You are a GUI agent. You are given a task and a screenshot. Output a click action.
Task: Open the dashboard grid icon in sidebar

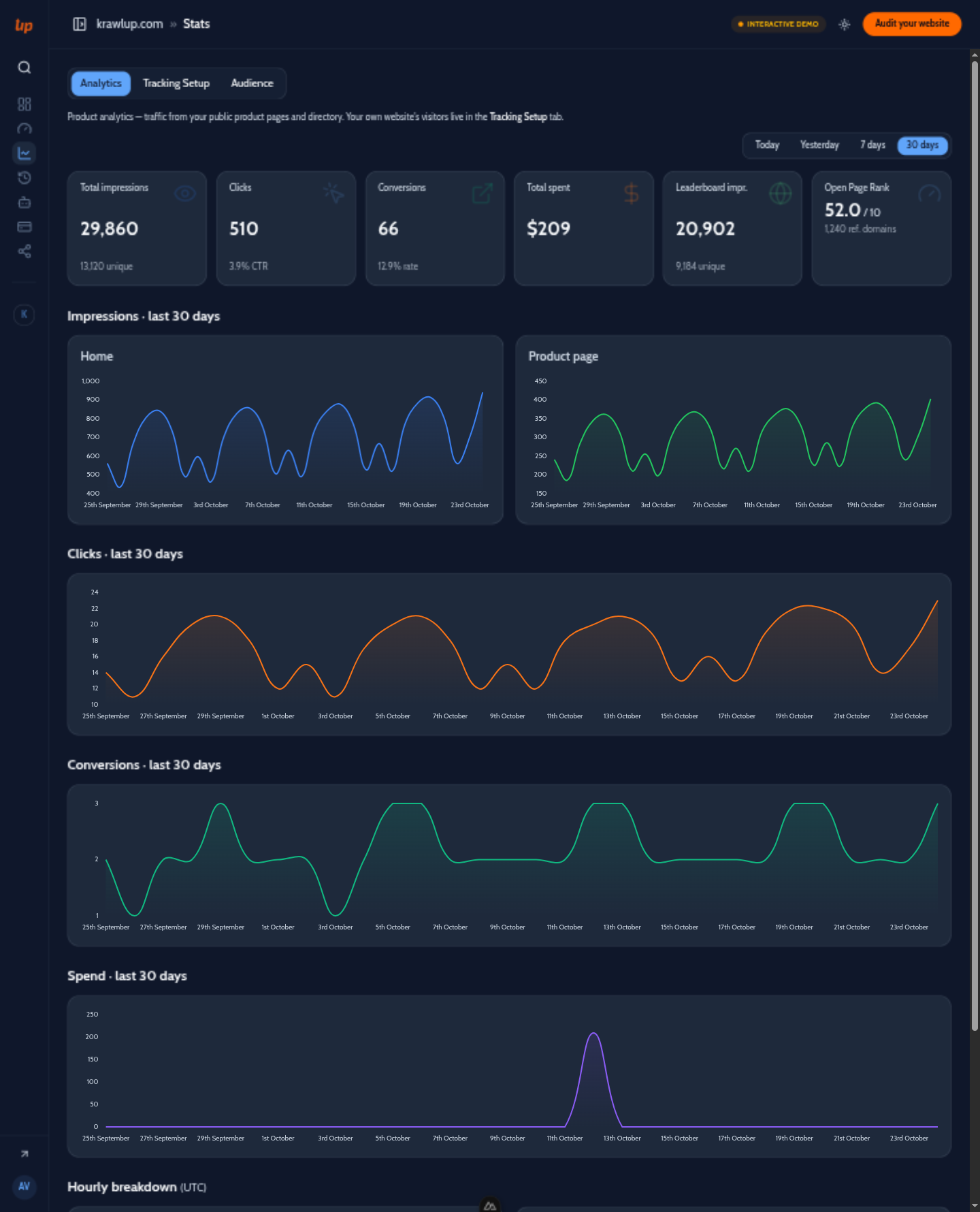24,104
